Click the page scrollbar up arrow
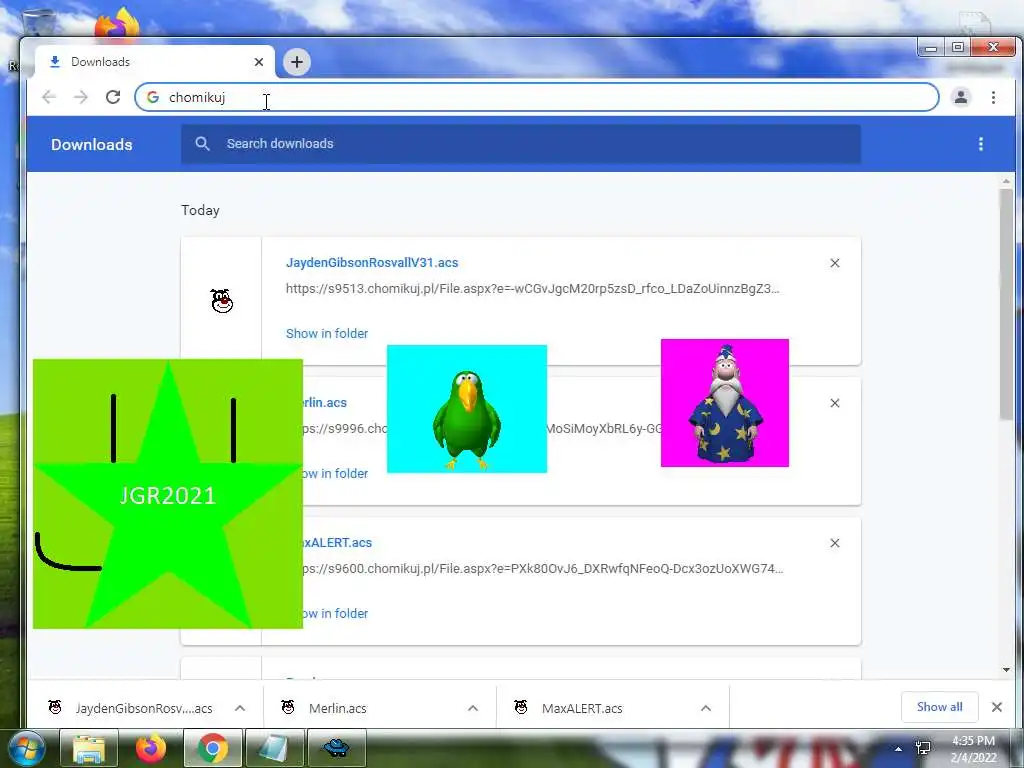Viewport: 1024px width, 768px height. 1006,181
